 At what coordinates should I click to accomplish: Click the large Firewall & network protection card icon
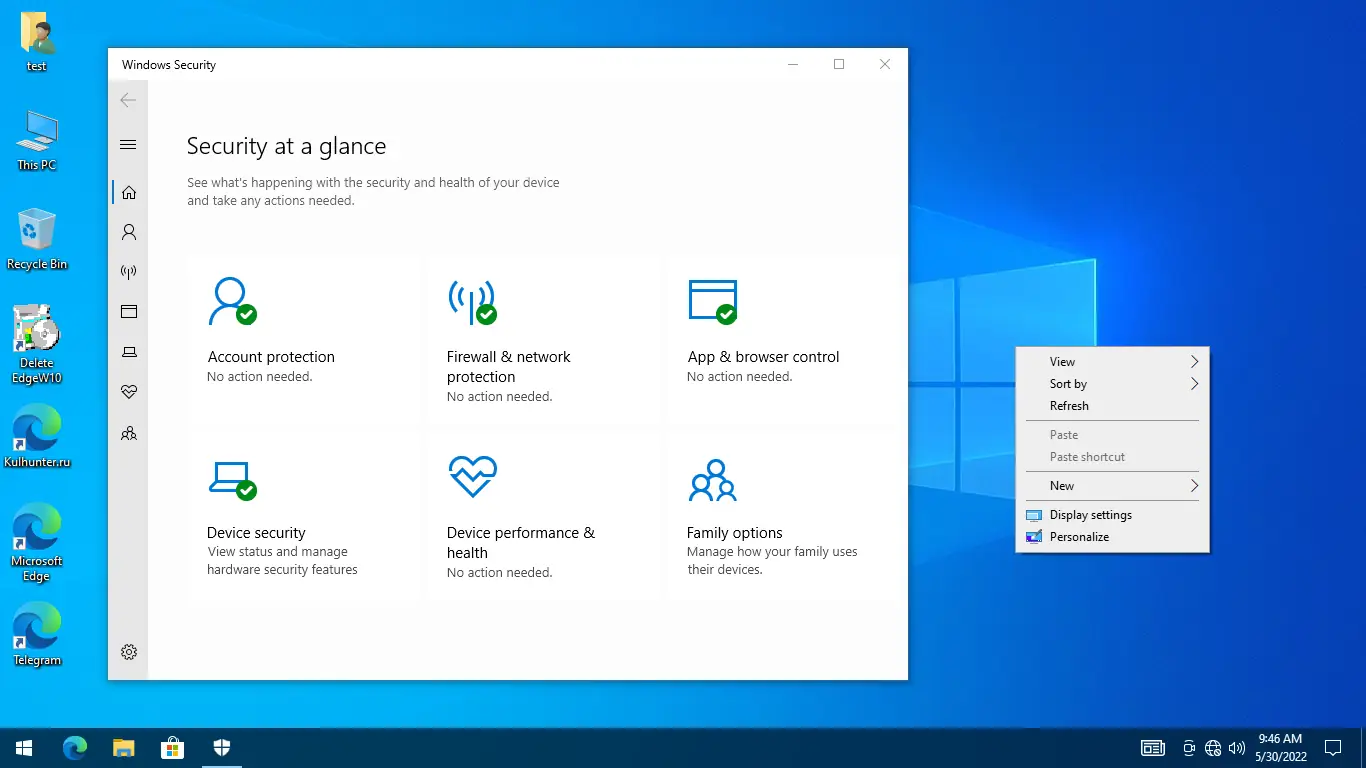coord(472,301)
